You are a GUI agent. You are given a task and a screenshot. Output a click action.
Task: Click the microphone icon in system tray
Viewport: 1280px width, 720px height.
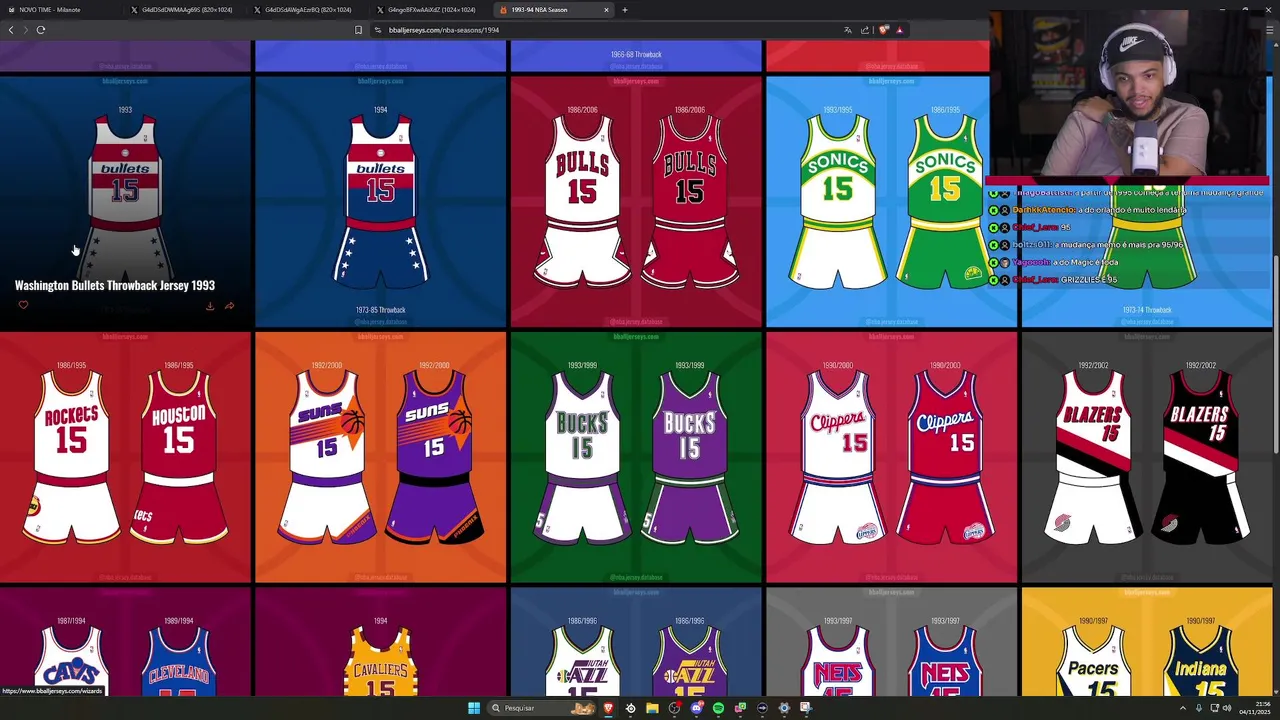pos(1199,708)
